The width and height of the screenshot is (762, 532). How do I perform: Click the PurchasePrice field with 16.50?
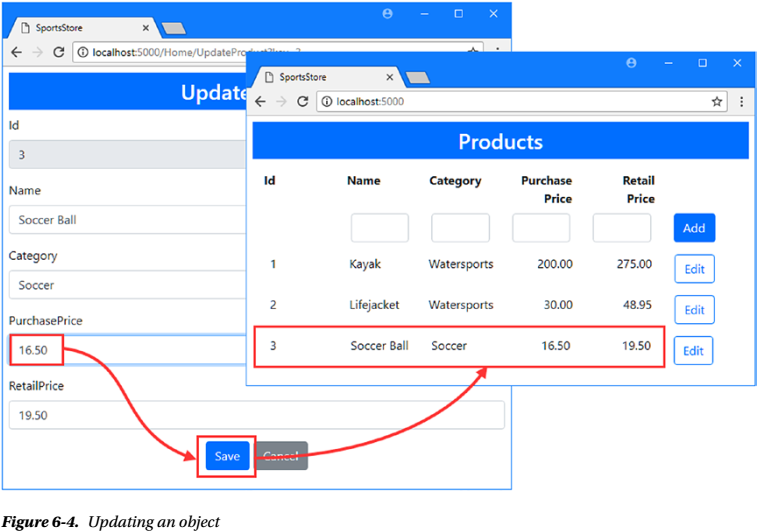tap(128, 350)
